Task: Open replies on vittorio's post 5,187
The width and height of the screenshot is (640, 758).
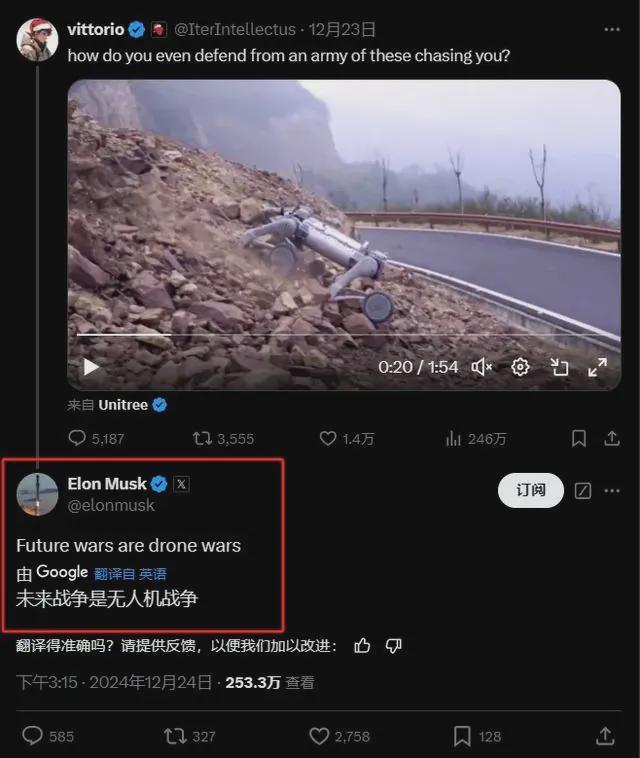Action: point(96,438)
